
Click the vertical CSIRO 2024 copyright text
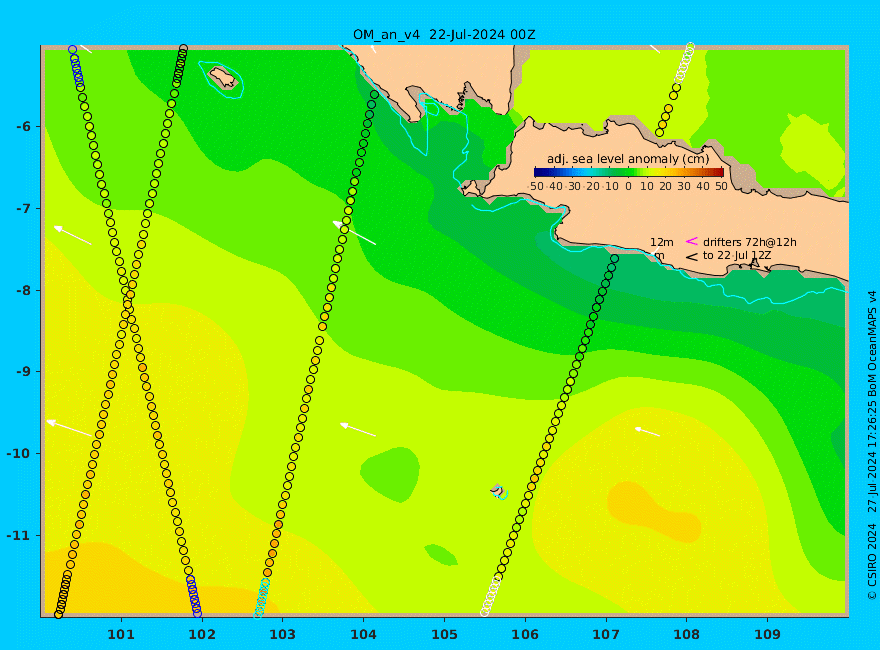tap(872, 445)
